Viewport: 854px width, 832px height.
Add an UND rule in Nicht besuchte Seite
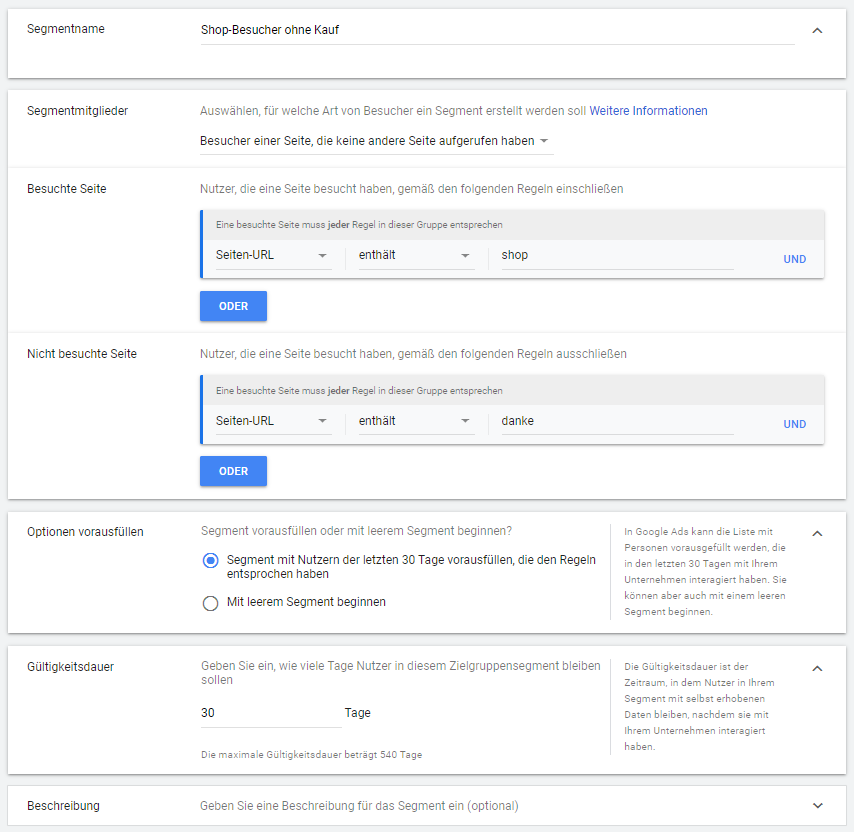pos(794,423)
